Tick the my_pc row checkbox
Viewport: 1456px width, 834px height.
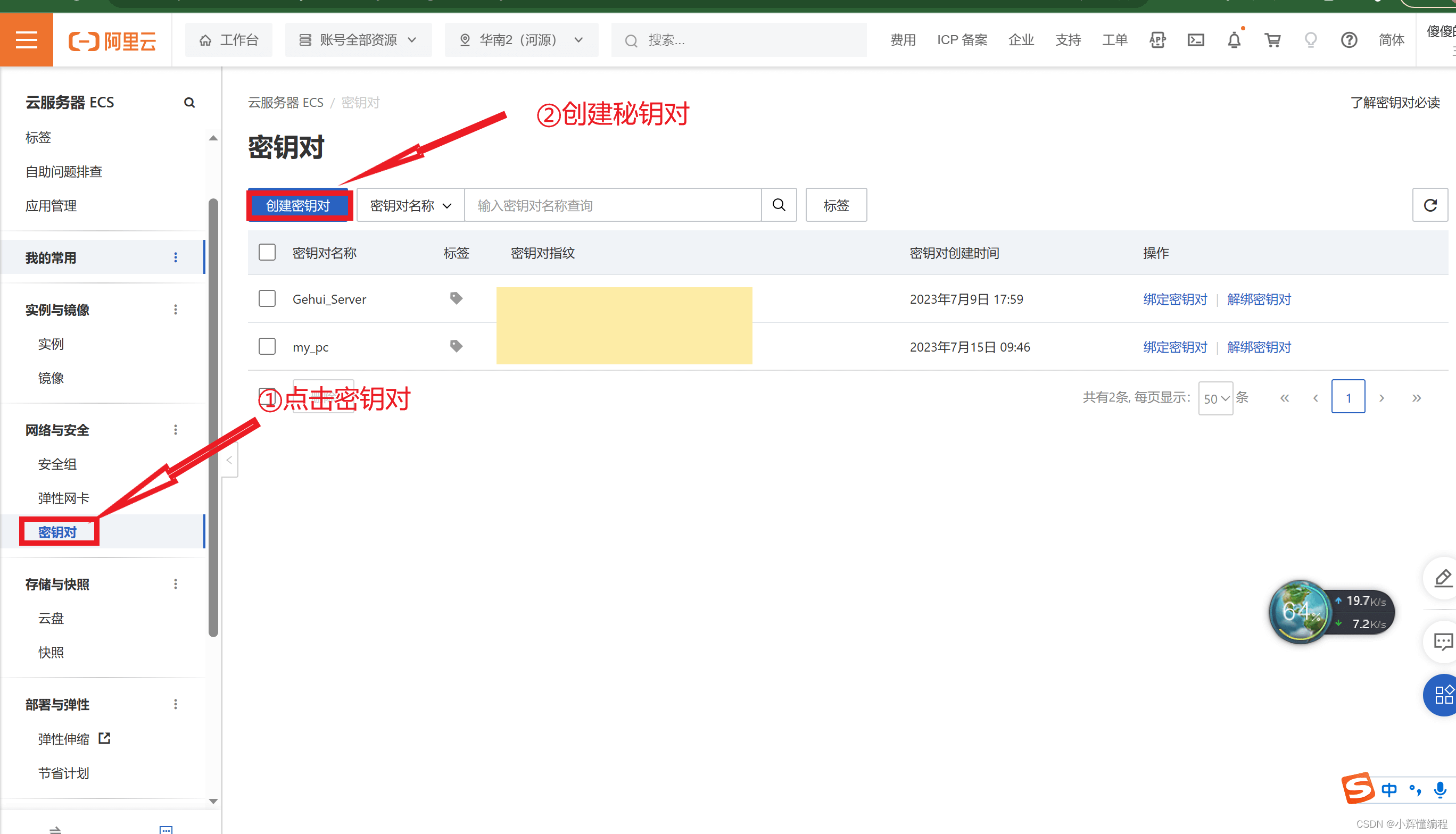267,347
